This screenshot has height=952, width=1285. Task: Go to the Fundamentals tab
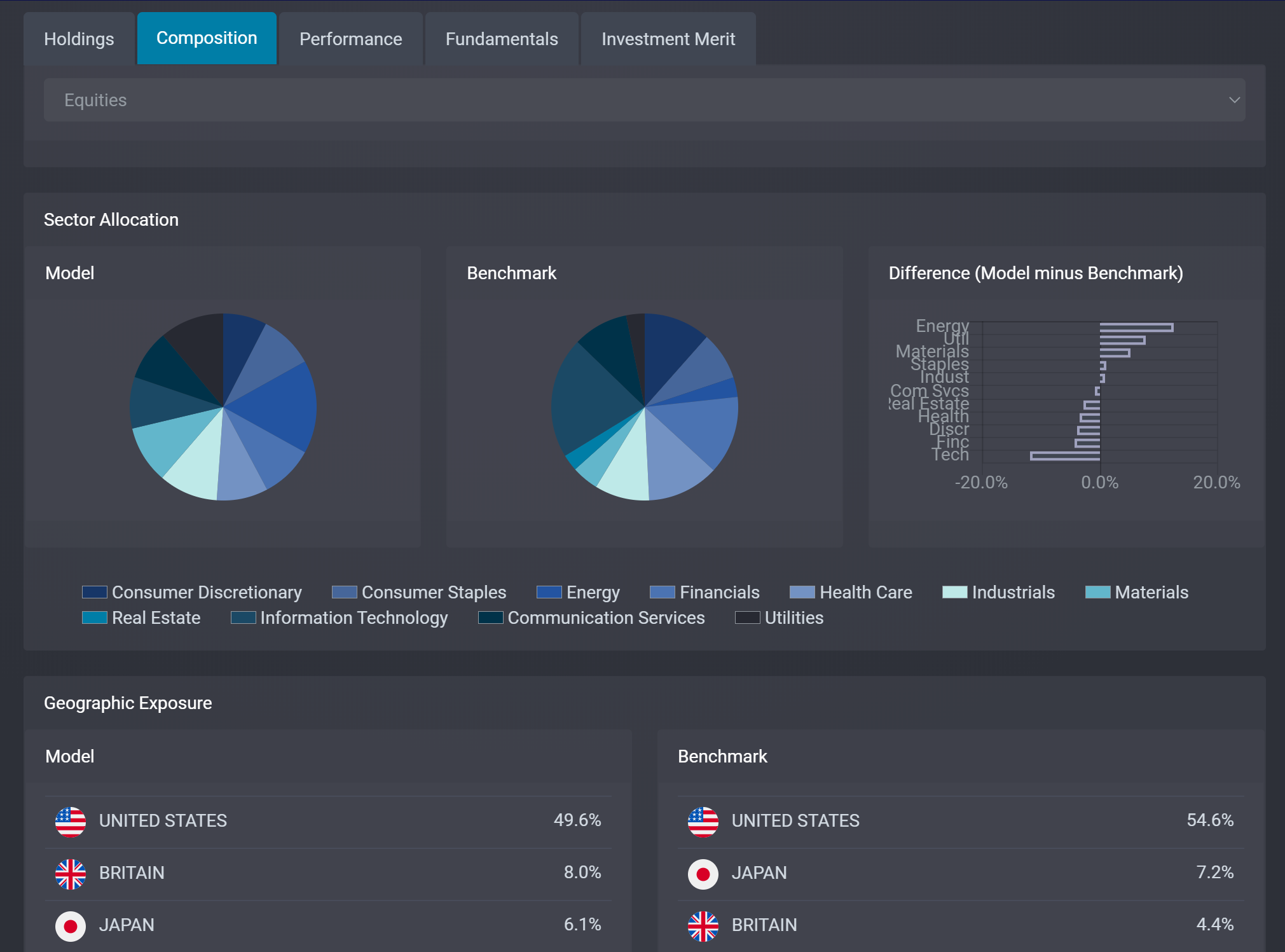(502, 39)
